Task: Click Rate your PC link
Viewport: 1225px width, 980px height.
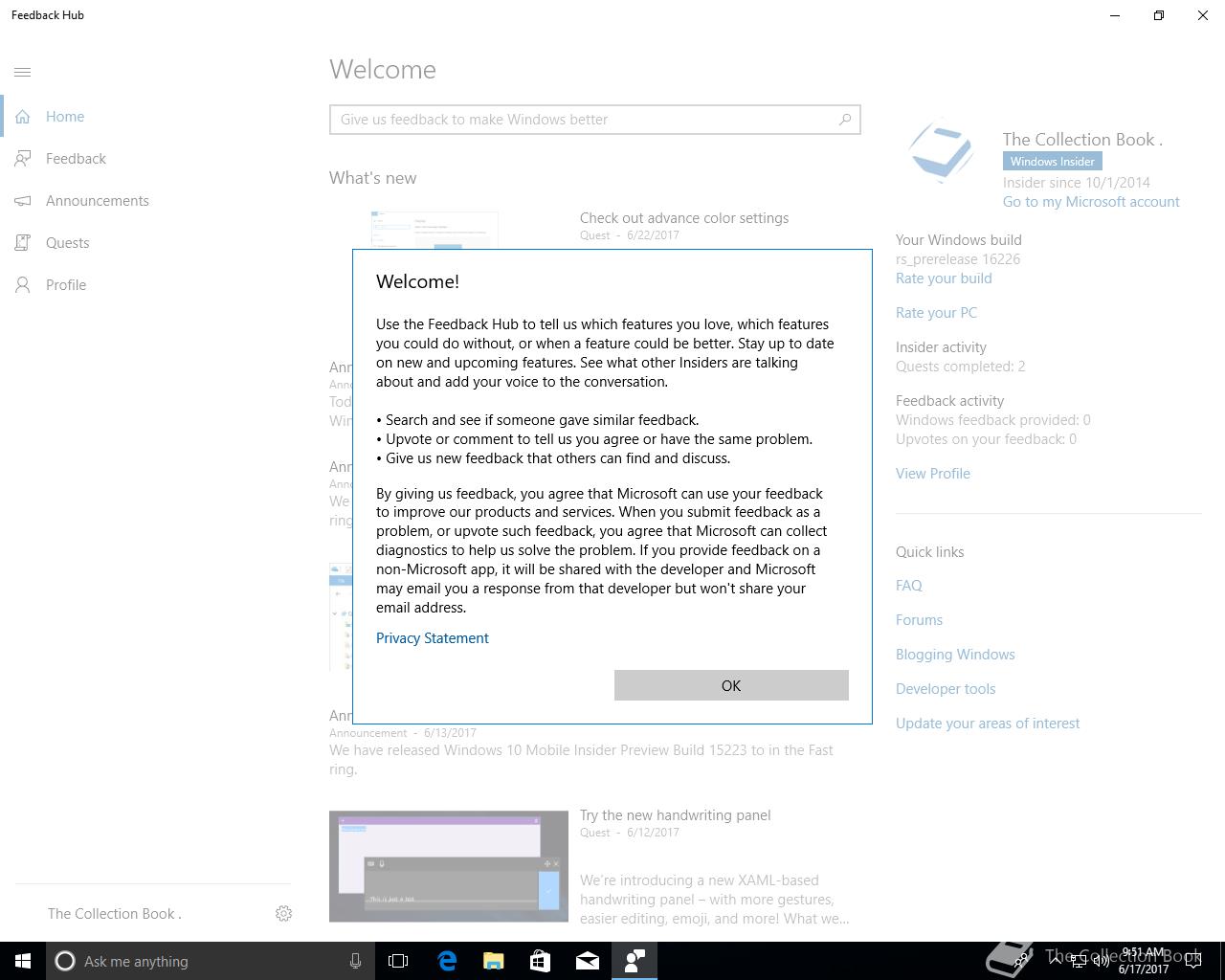Action: coord(936,313)
